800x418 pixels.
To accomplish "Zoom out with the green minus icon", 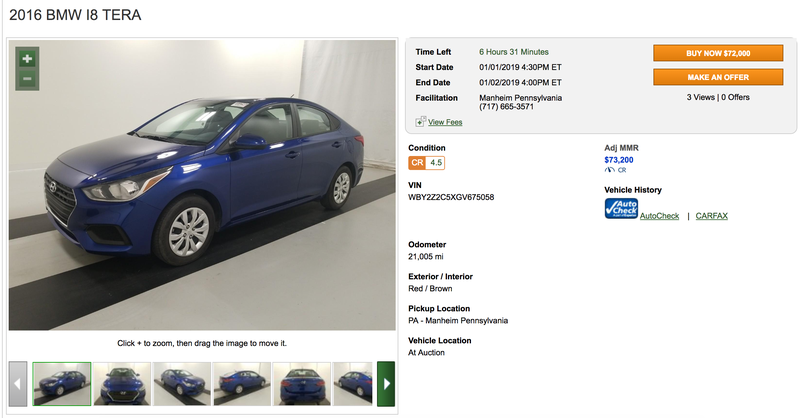I will pos(27,79).
